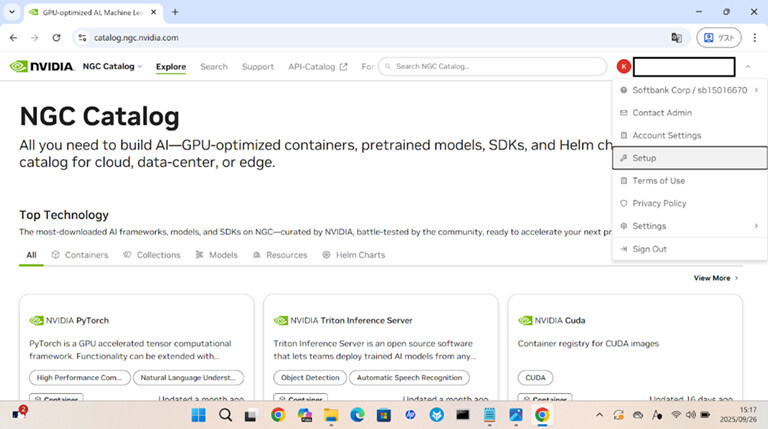768x429 pixels.
Task: Open Terms of Use menu entry
Action: tap(690, 181)
